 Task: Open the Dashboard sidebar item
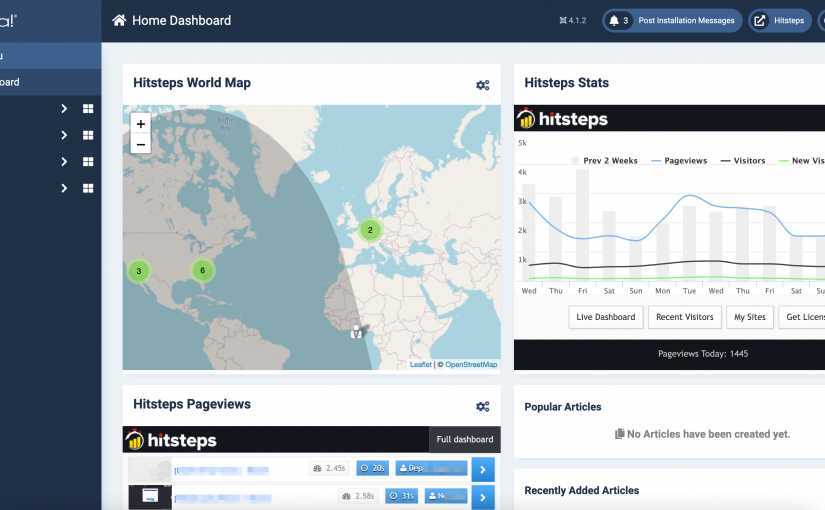(51, 82)
